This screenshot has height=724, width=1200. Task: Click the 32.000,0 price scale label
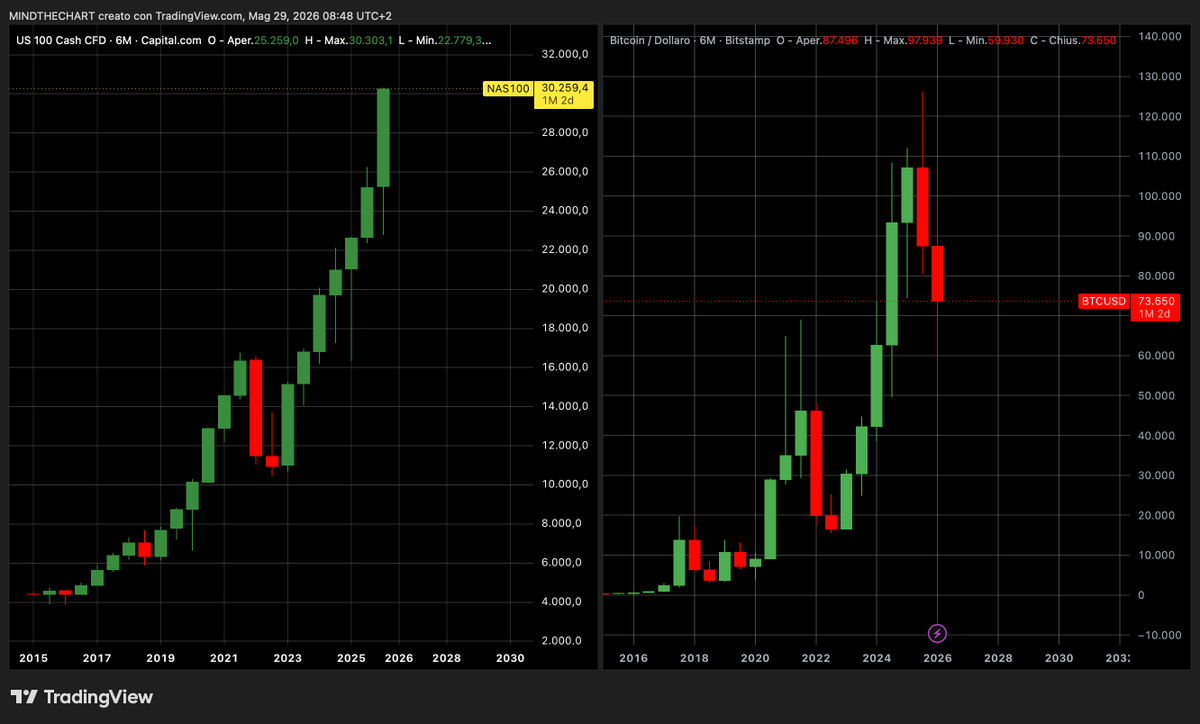point(564,54)
